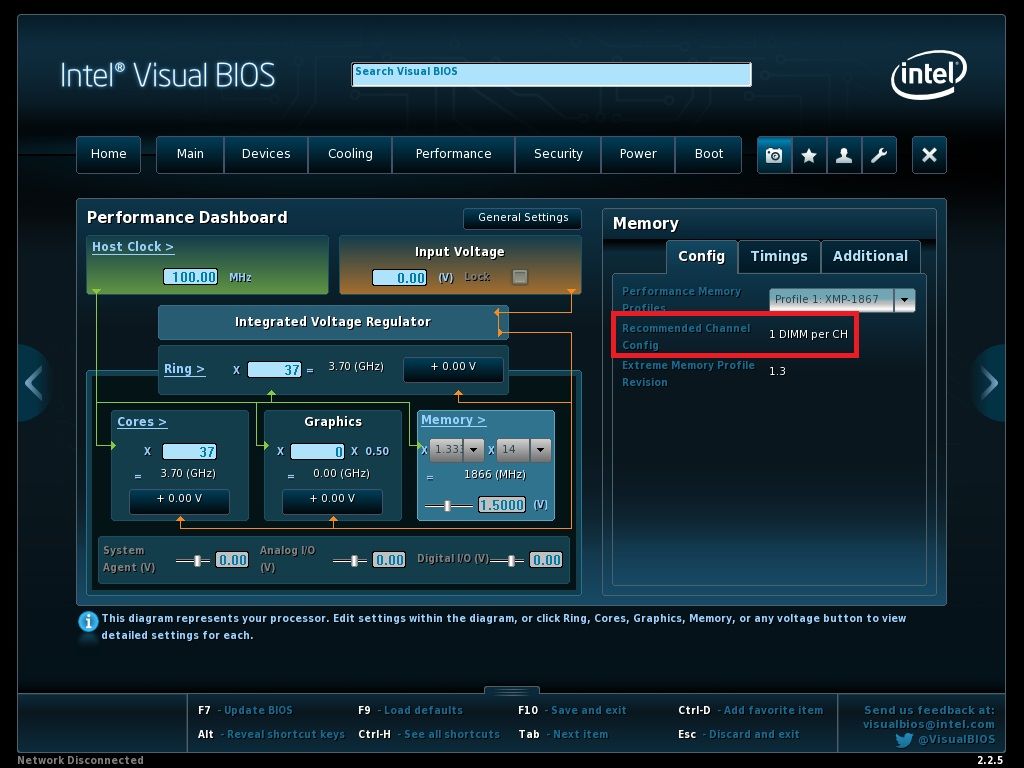Expand the memory ratio 14 dropdown
Image resolution: width=1024 pixels, height=768 pixels.
click(x=524, y=449)
